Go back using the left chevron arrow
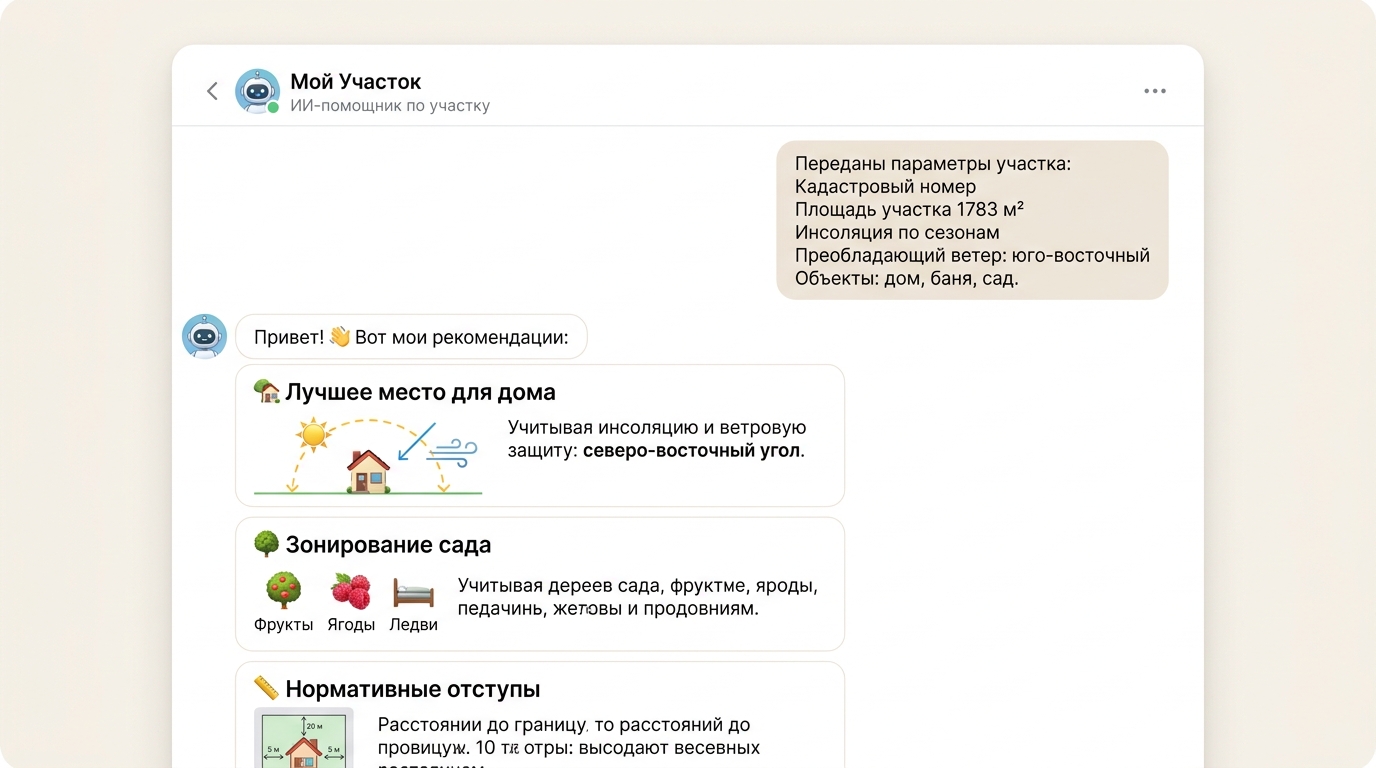This screenshot has height=768, width=1376. (x=212, y=91)
